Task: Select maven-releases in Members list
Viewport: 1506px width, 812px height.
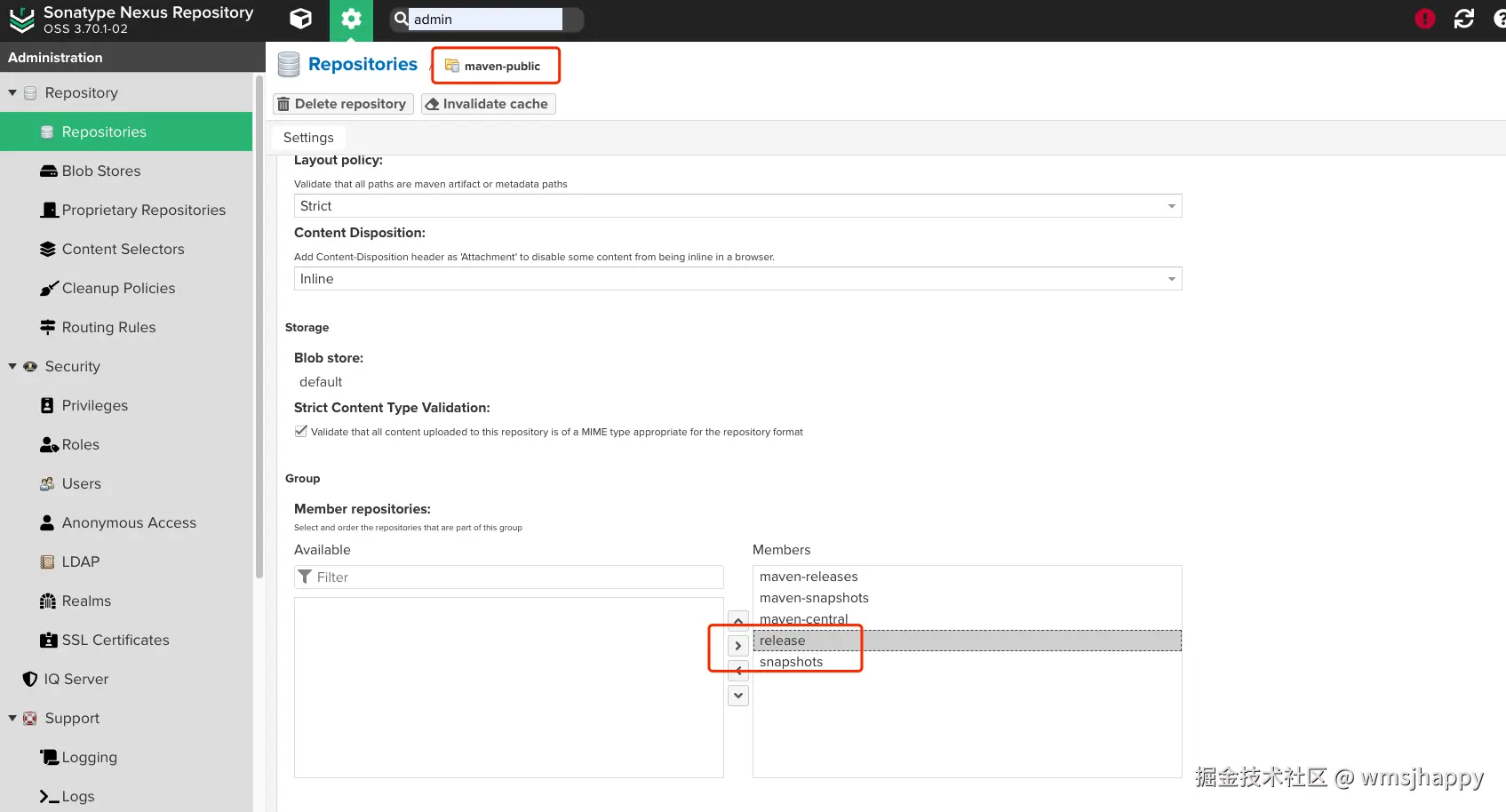Action: [x=967, y=577]
